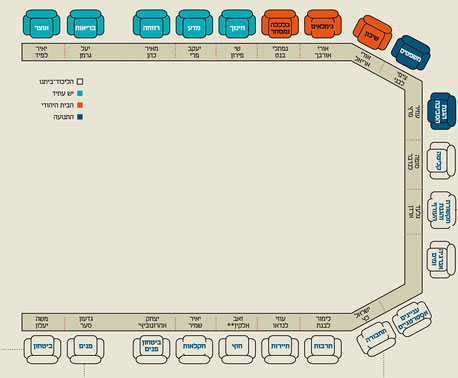Image resolution: width=458 pixels, height=378 pixels.
Task: Select the orange כלכלה ומסחר chair
Action: pyautogui.click(x=280, y=24)
